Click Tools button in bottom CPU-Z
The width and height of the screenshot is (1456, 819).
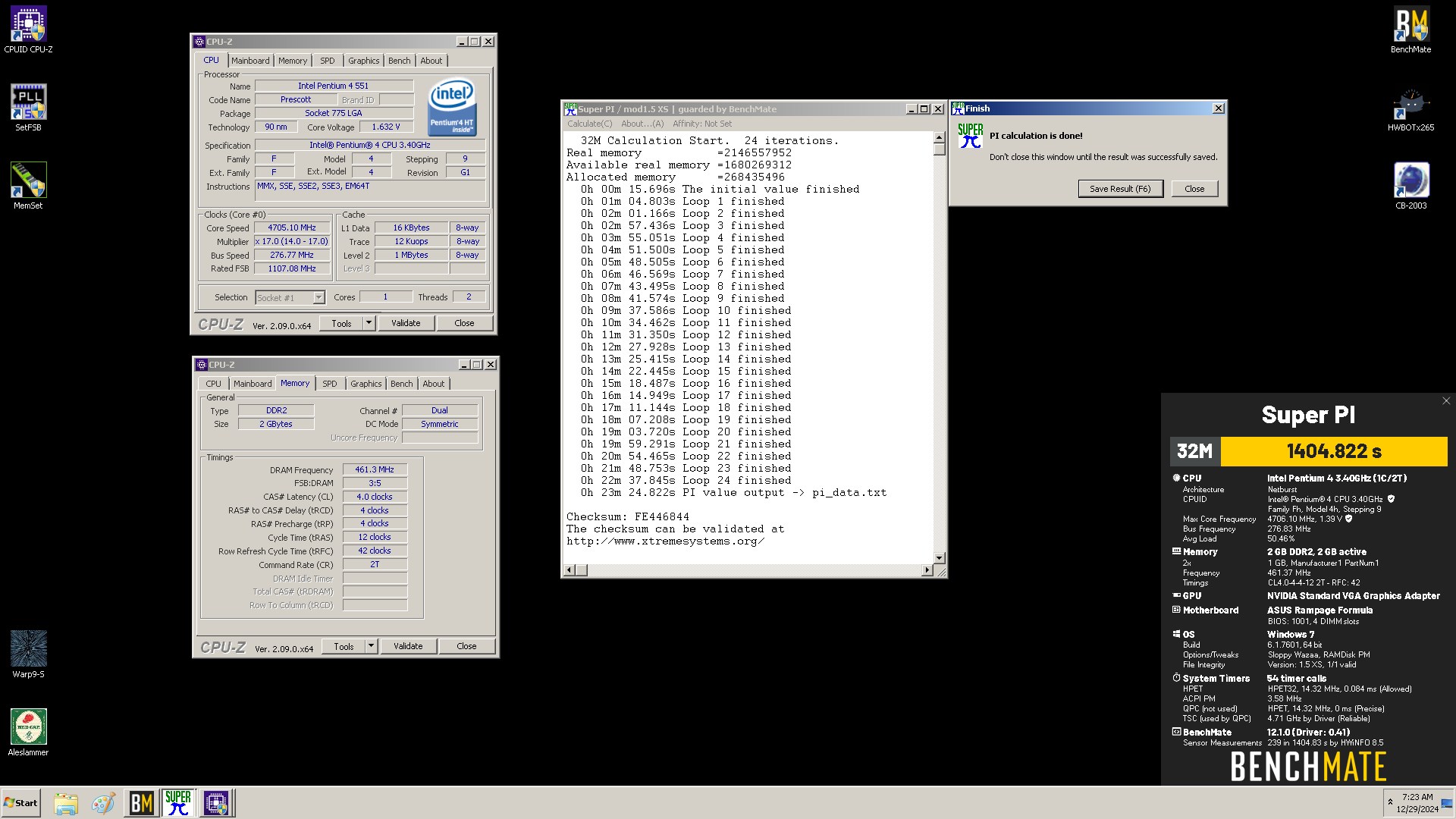coord(344,646)
